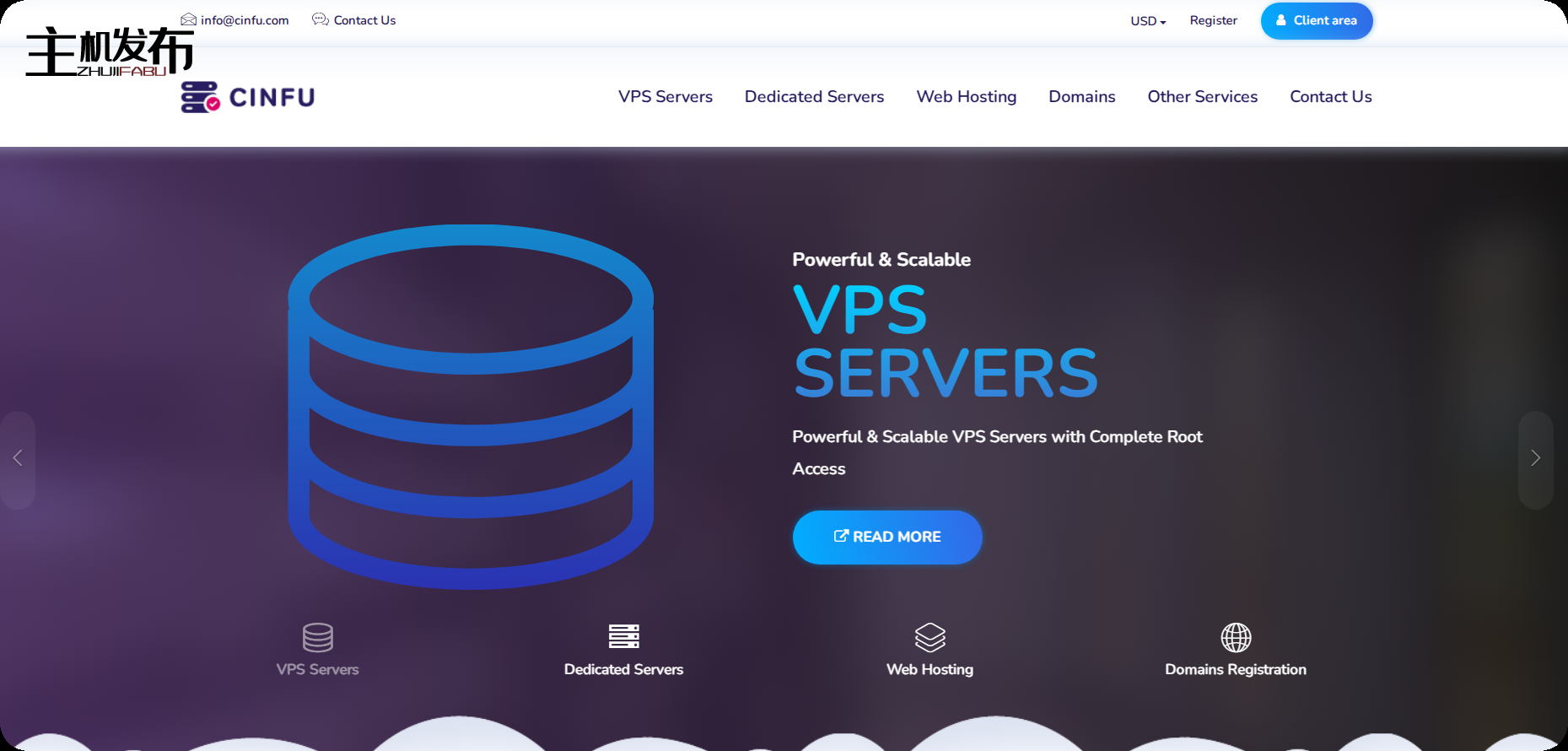Open Other Services navigation menu item
This screenshot has height=751, width=1568.
click(x=1202, y=97)
